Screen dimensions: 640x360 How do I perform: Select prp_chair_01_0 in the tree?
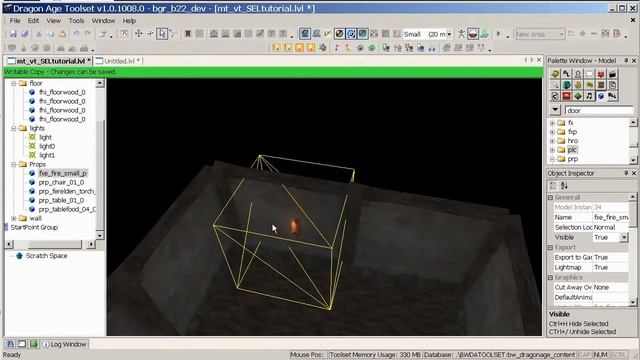click(x=61, y=182)
